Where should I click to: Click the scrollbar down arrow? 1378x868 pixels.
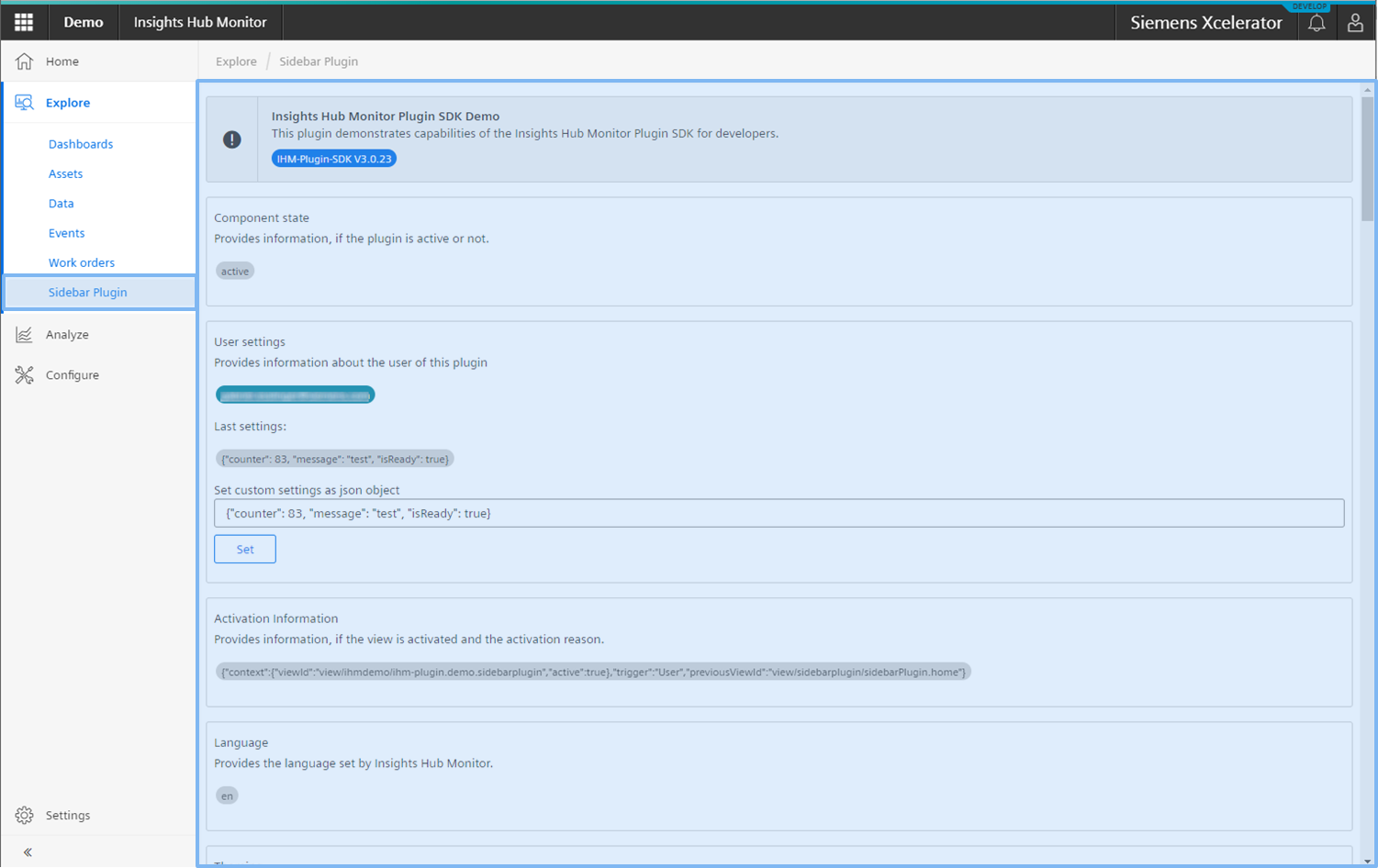tap(1368, 862)
